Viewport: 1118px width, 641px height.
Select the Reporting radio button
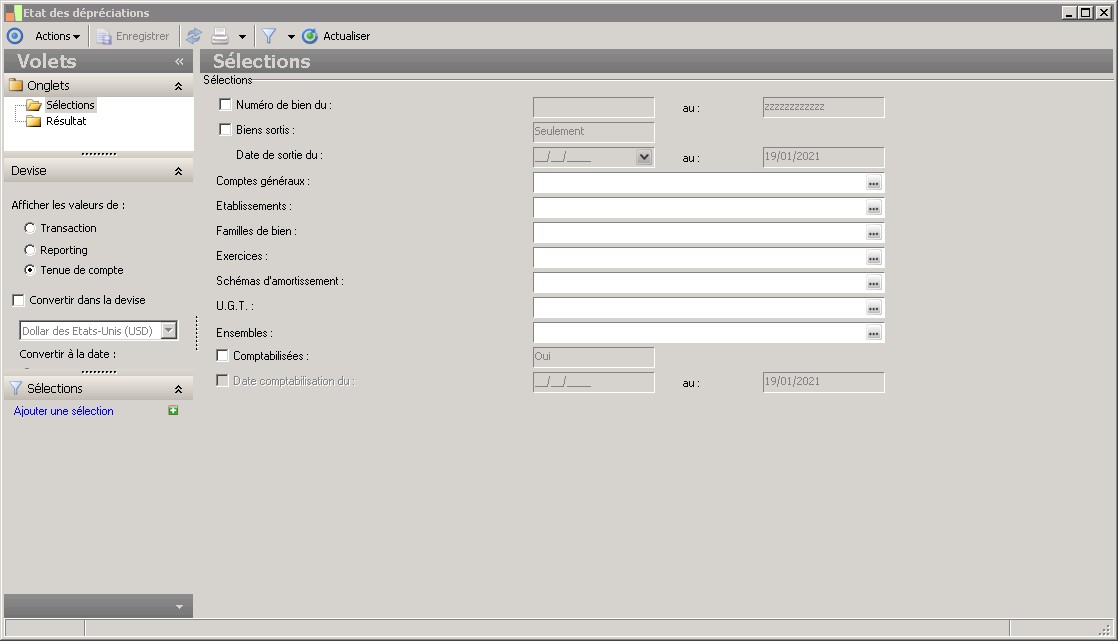point(30,250)
